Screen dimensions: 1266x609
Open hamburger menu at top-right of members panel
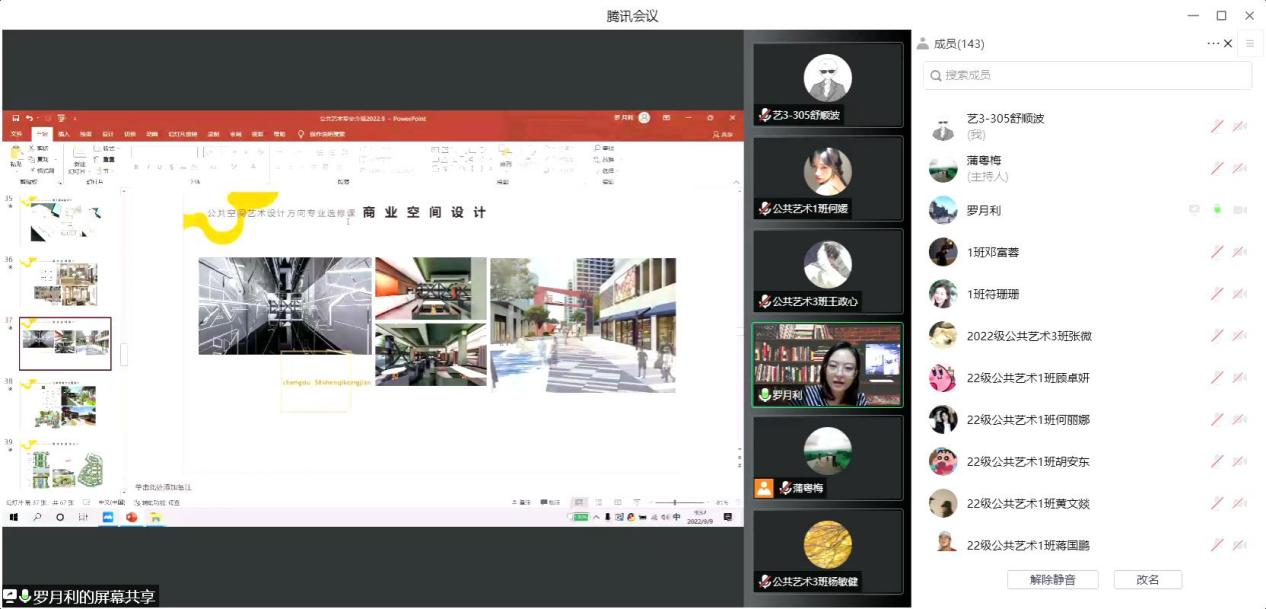click(x=1249, y=44)
